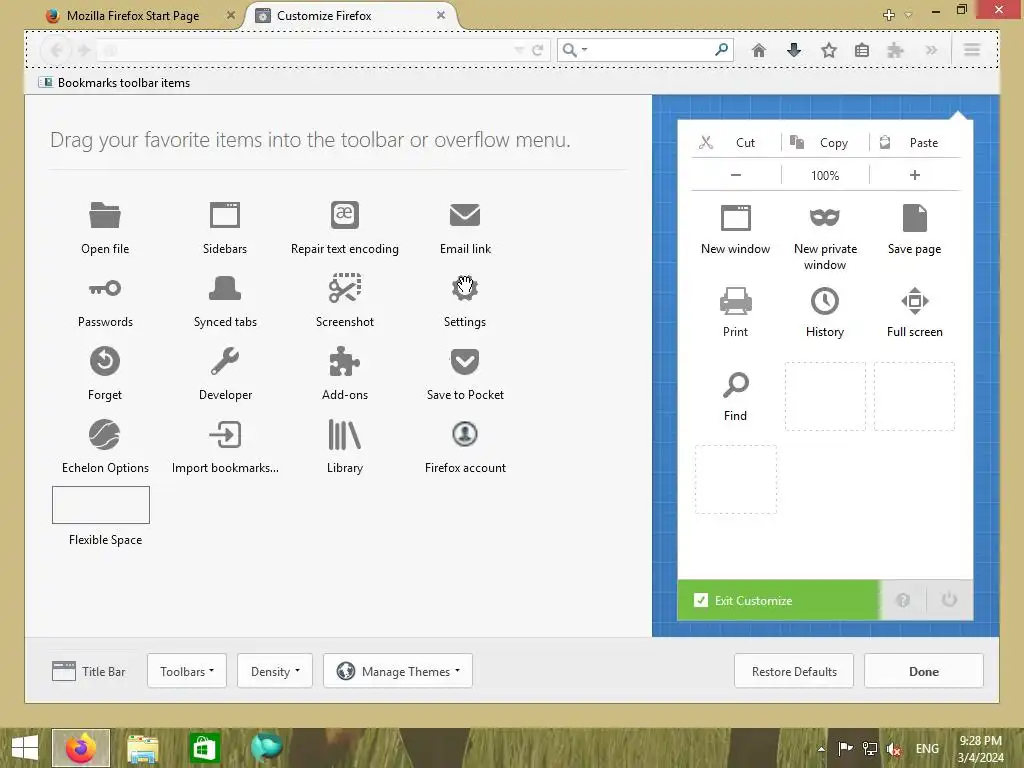Open the Manage Themes dropdown
Image resolution: width=1024 pixels, height=768 pixels.
click(398, 671)
